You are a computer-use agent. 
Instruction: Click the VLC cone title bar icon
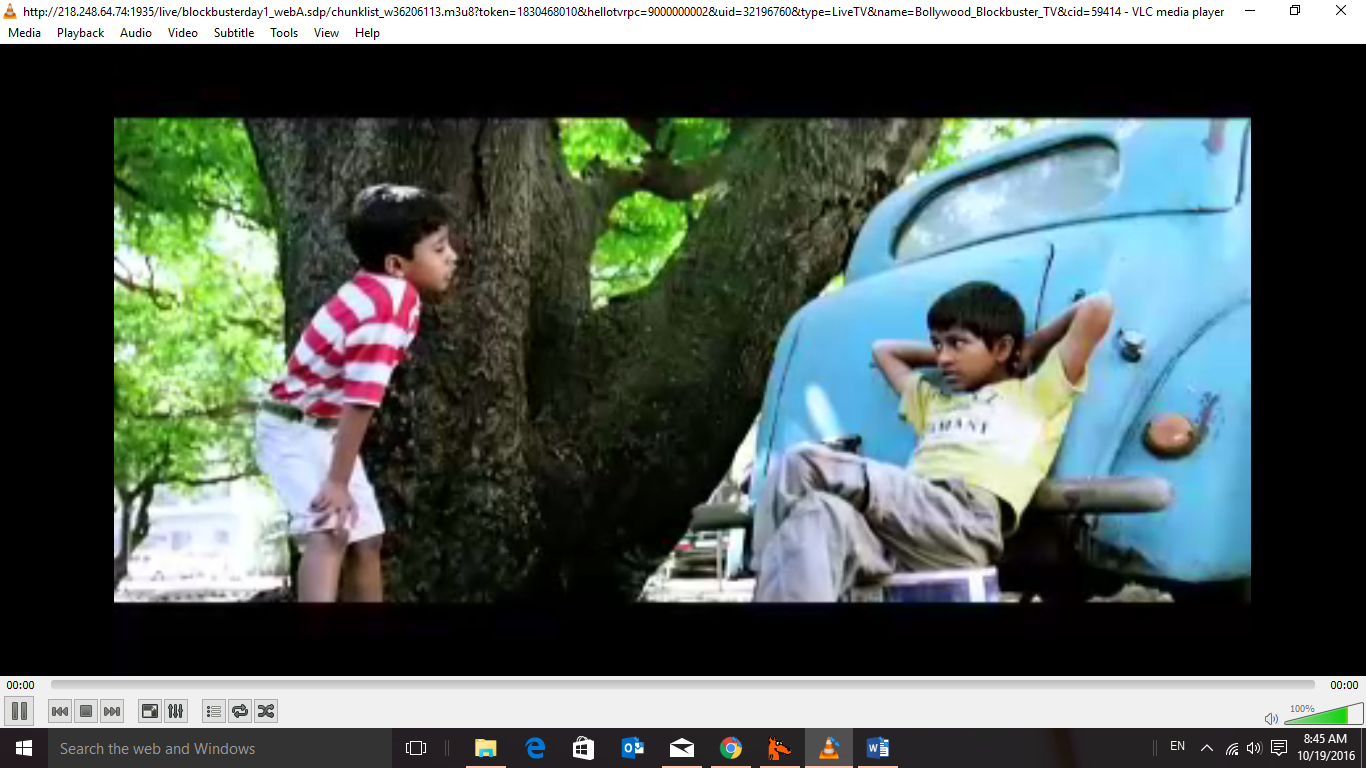pos(10,11)
